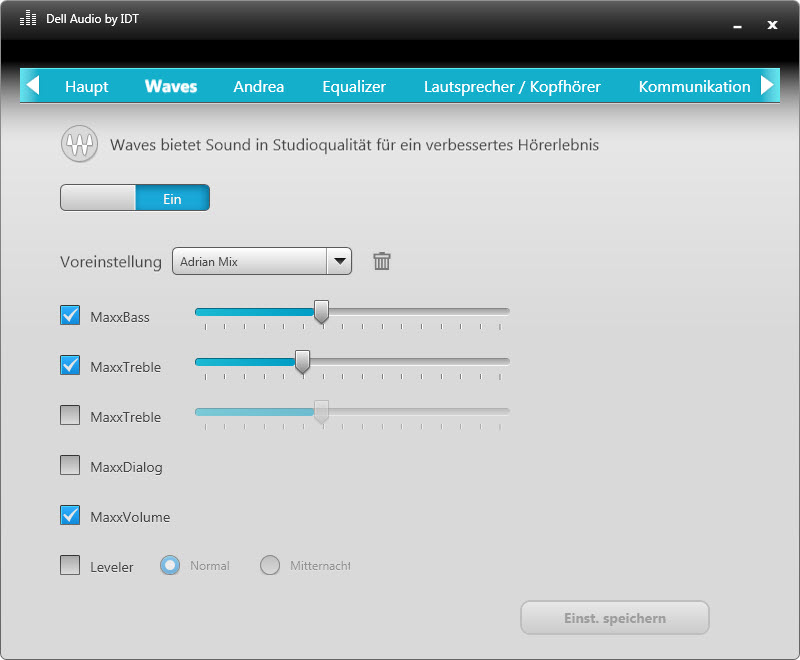The image size is (800, 660).
Task: Click the Dell Audio by IDT title
Action: 92,19
